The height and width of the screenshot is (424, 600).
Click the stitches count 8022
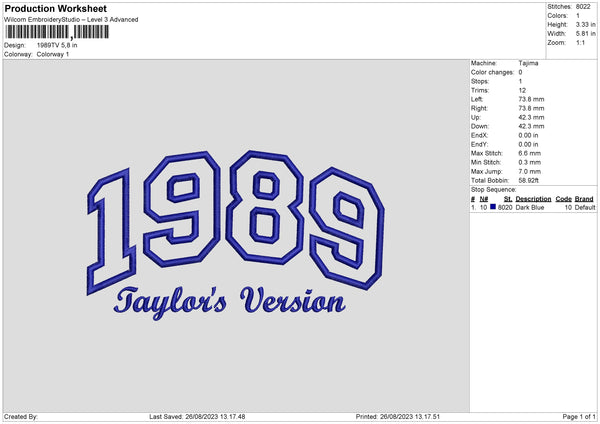click(583, 7)
